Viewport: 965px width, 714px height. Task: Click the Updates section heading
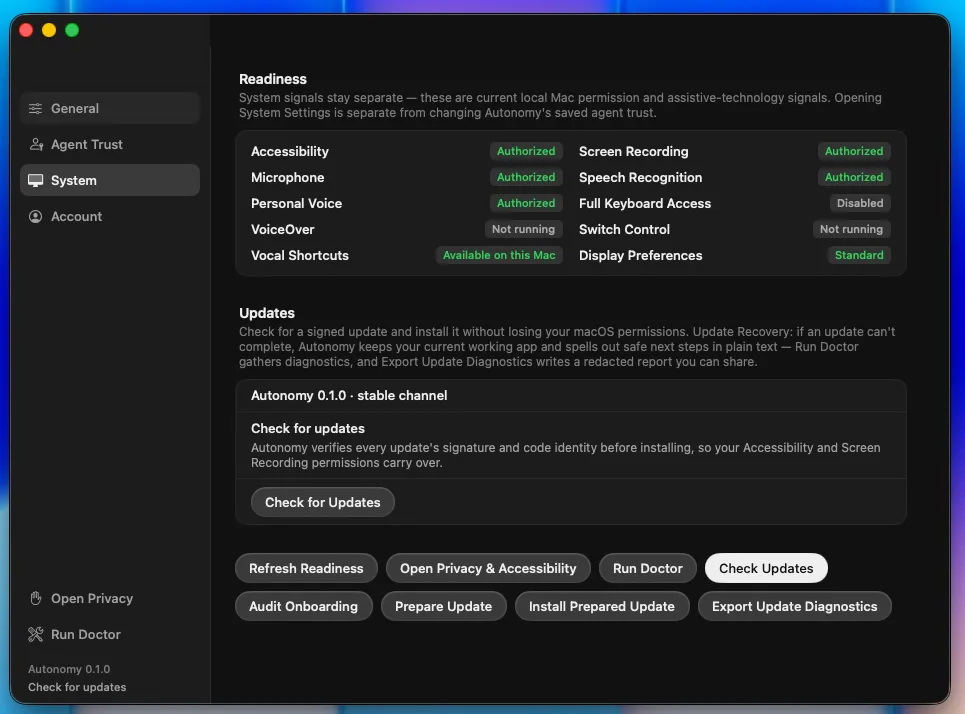[267, 313]
